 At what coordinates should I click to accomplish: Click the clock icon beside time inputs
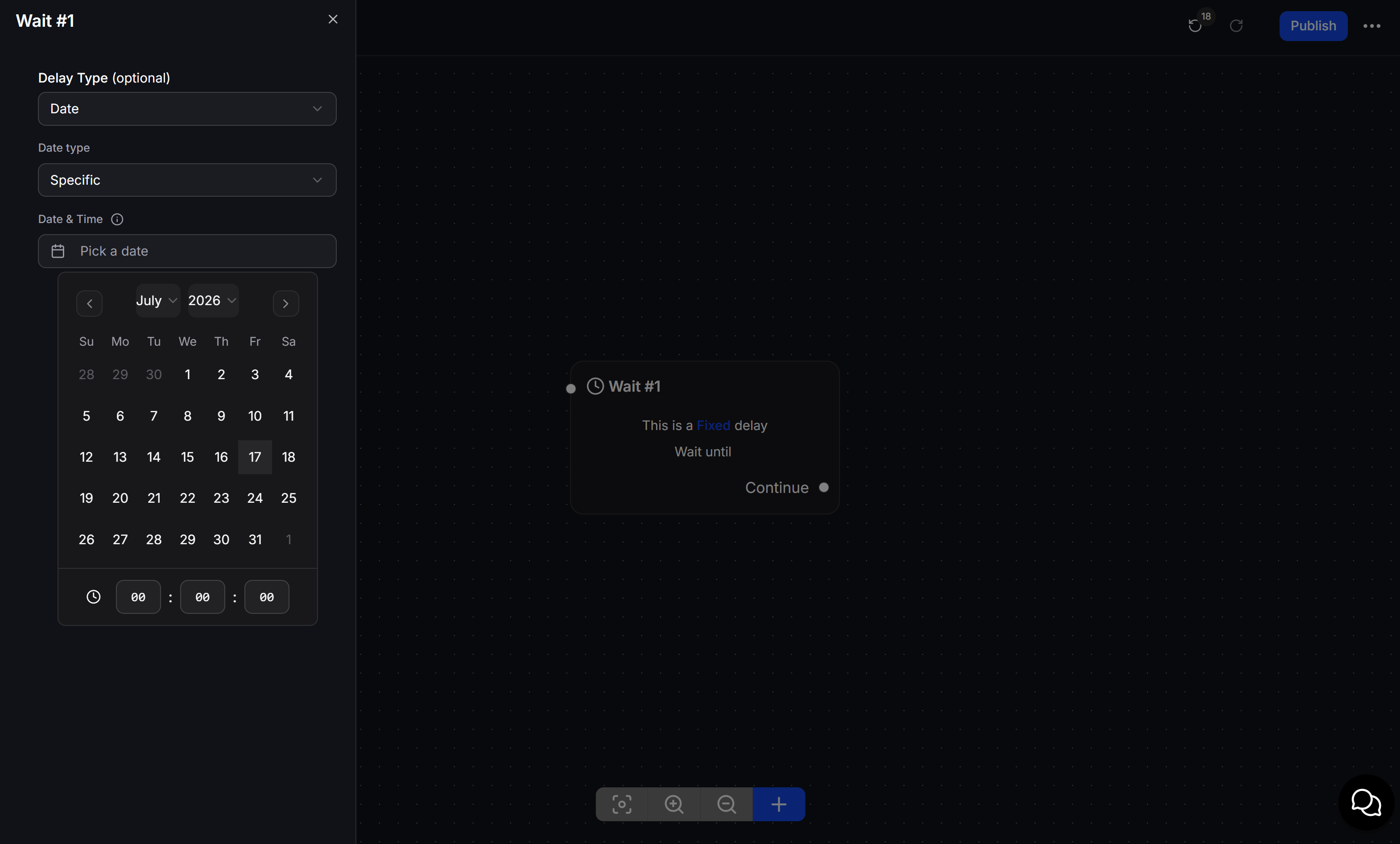coord(93,597)
